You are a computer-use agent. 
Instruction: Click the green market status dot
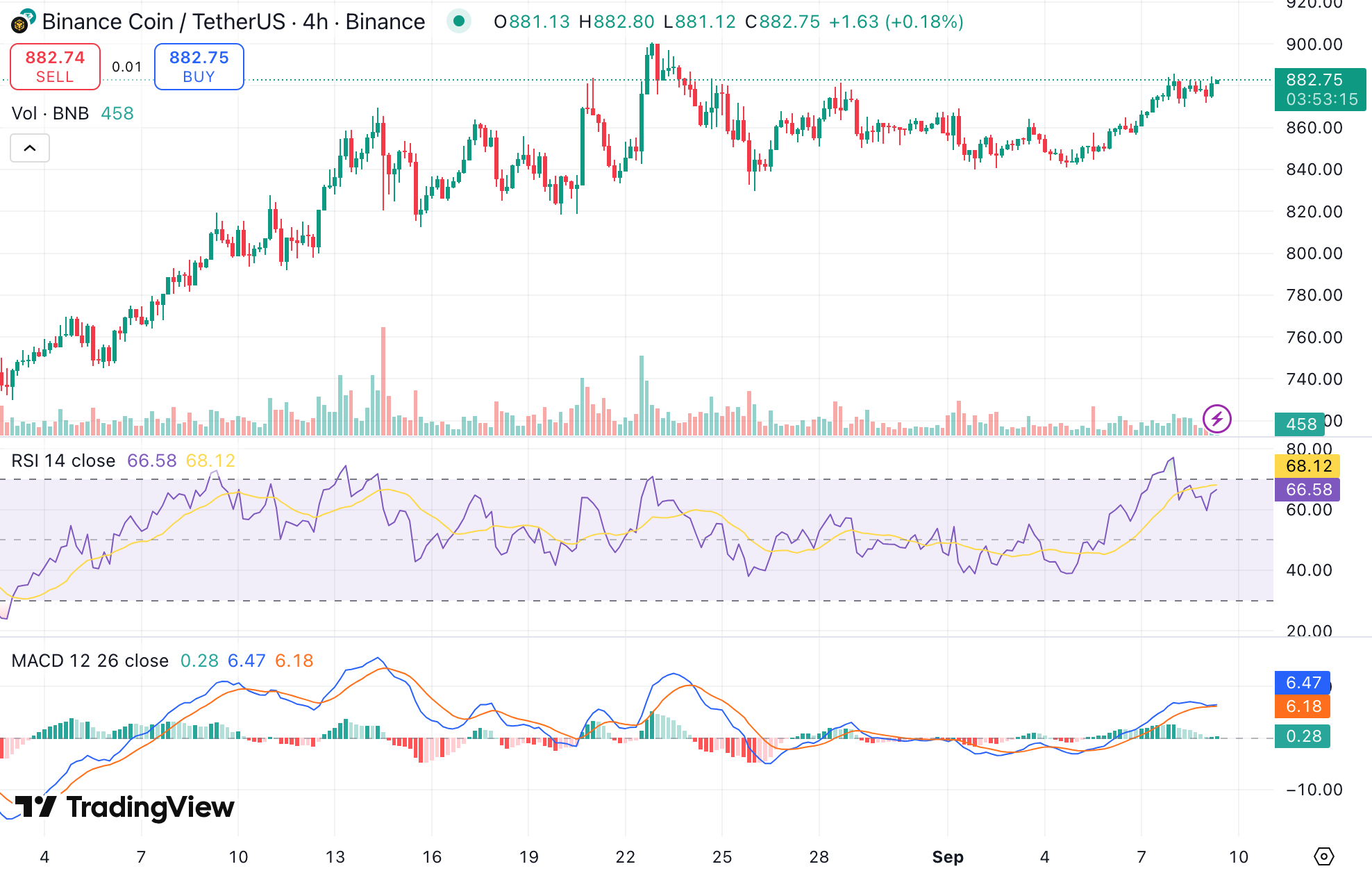pyautogui.click(x=458, y=22)
